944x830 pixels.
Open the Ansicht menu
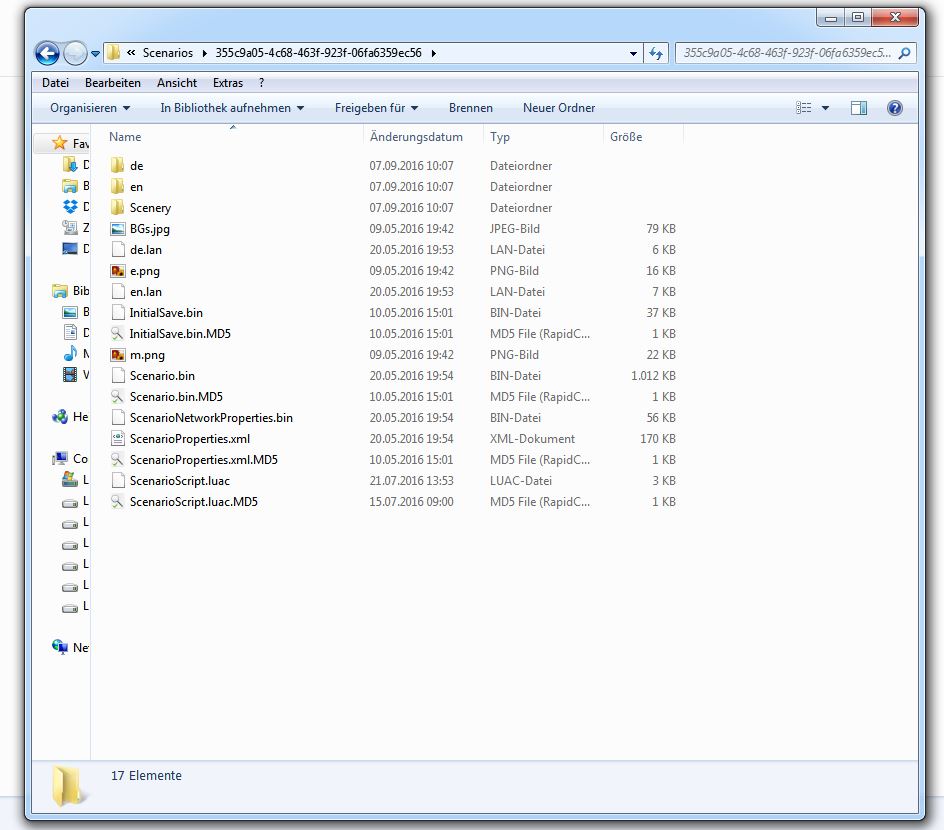point(177,83)
